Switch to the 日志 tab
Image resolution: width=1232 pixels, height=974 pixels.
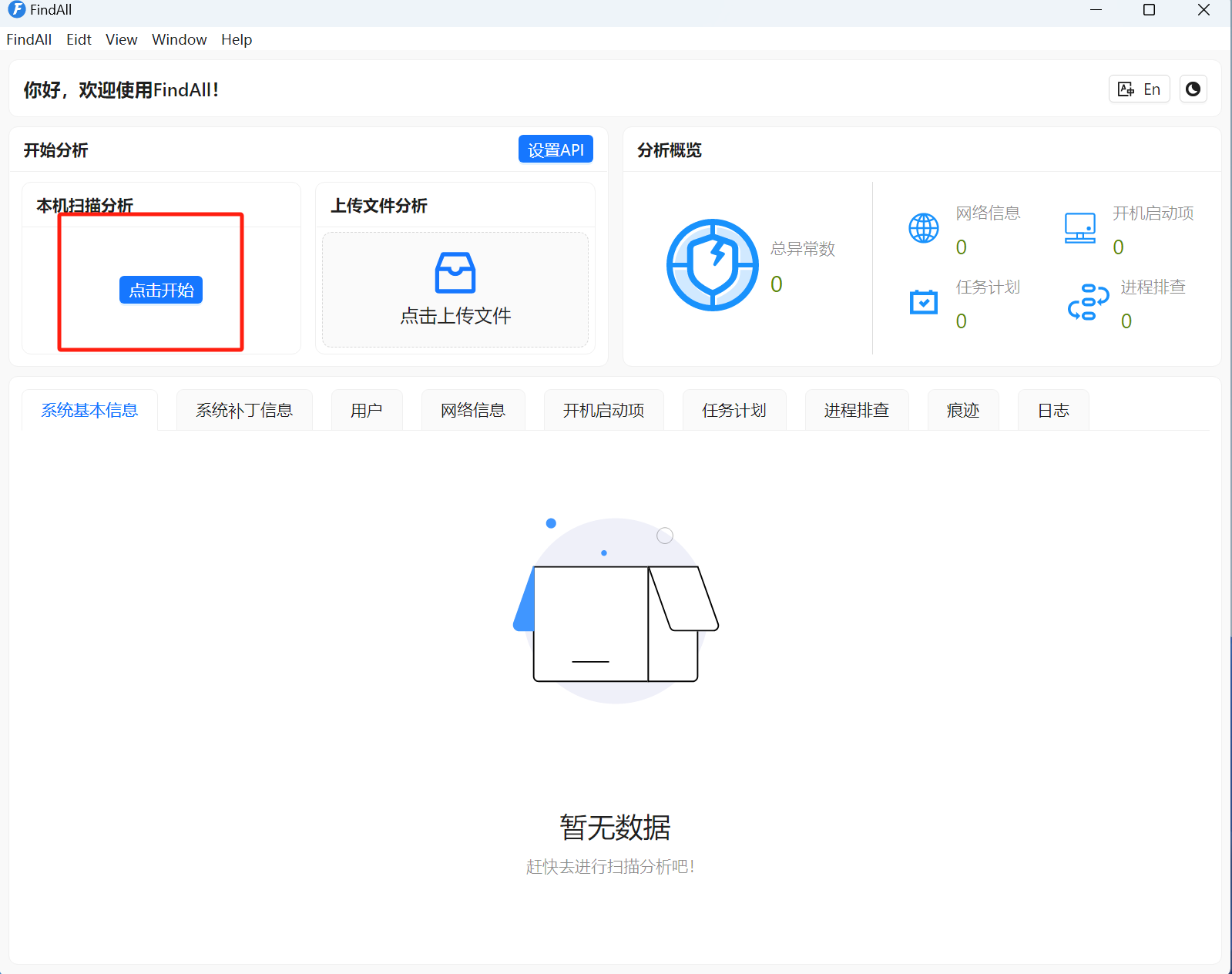pos(1053,410)
